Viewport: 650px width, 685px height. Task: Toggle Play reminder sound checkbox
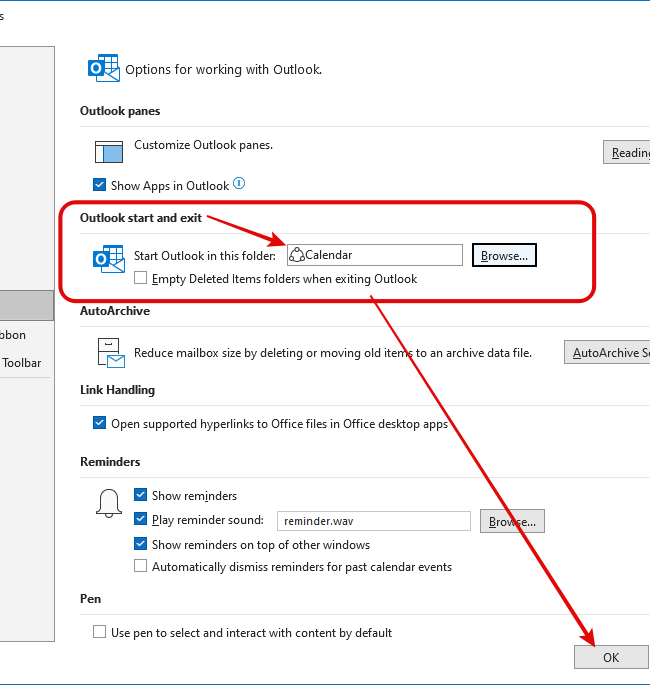click(140, 519)
